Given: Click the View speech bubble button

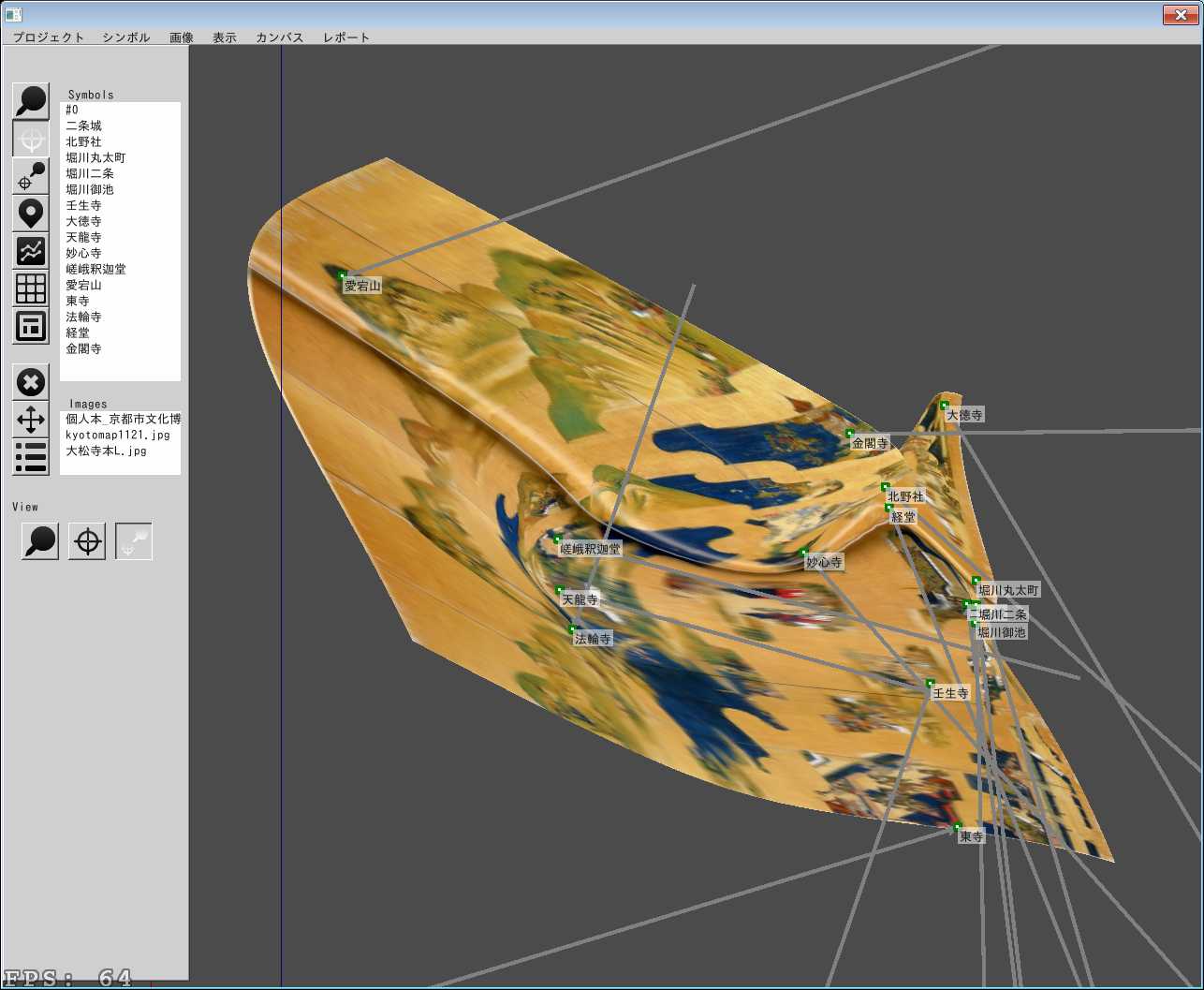Looking at the screenshot, I should (x=40, y=541).
